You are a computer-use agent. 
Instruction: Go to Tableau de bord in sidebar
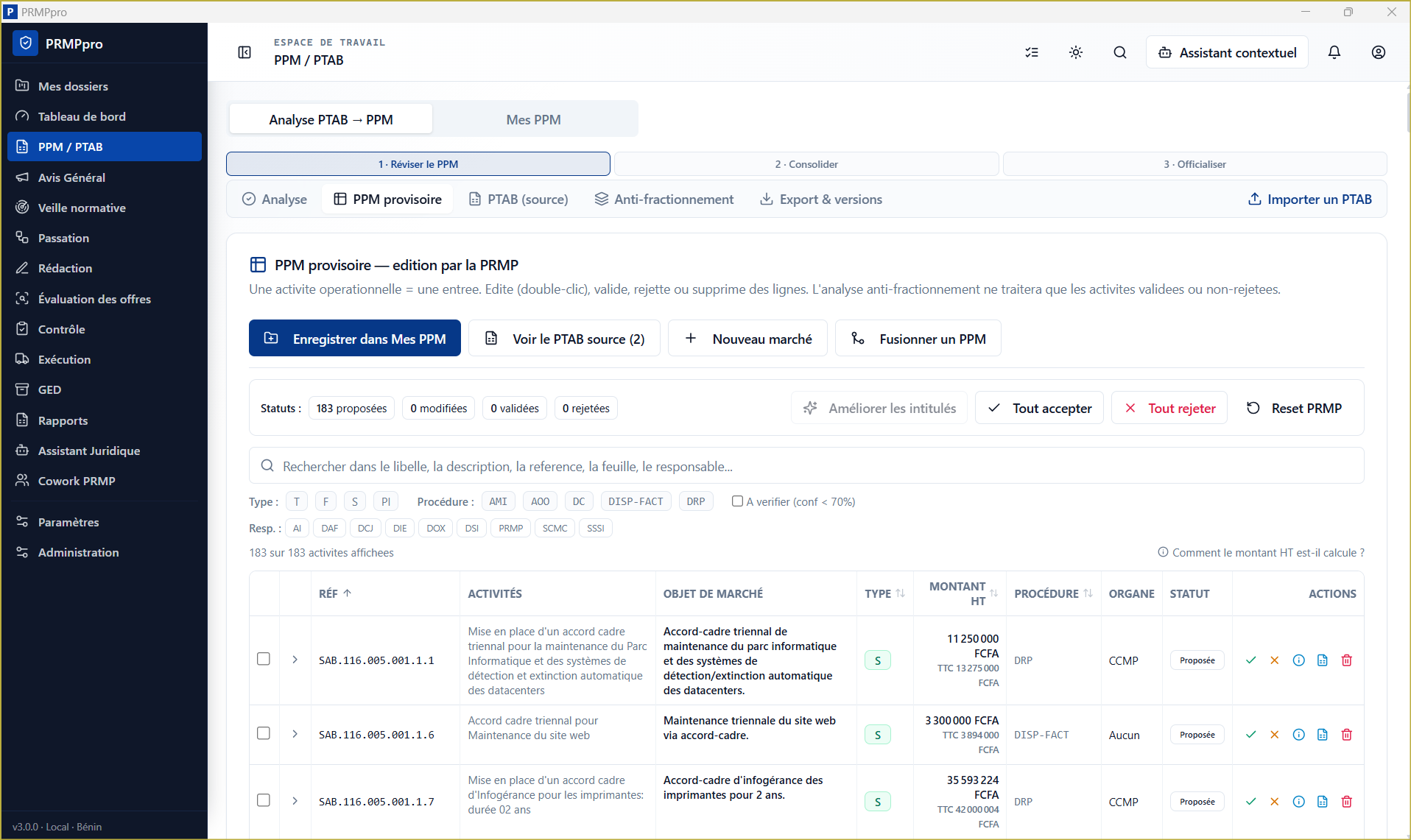coord(105,116)
